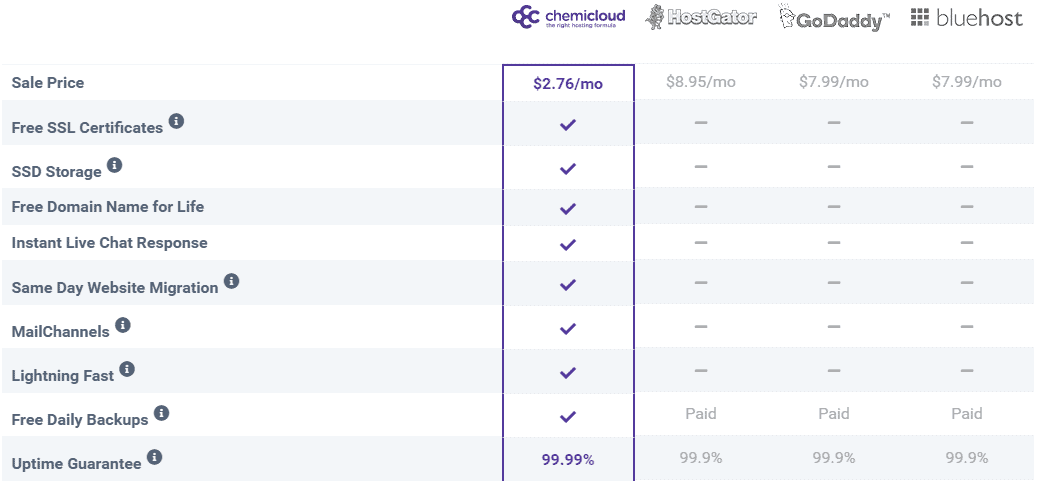Image resolution: width=1038 pixels, height=481 pixels.
Task: Click the GoDaddy logo
Action: click(833, 18)
